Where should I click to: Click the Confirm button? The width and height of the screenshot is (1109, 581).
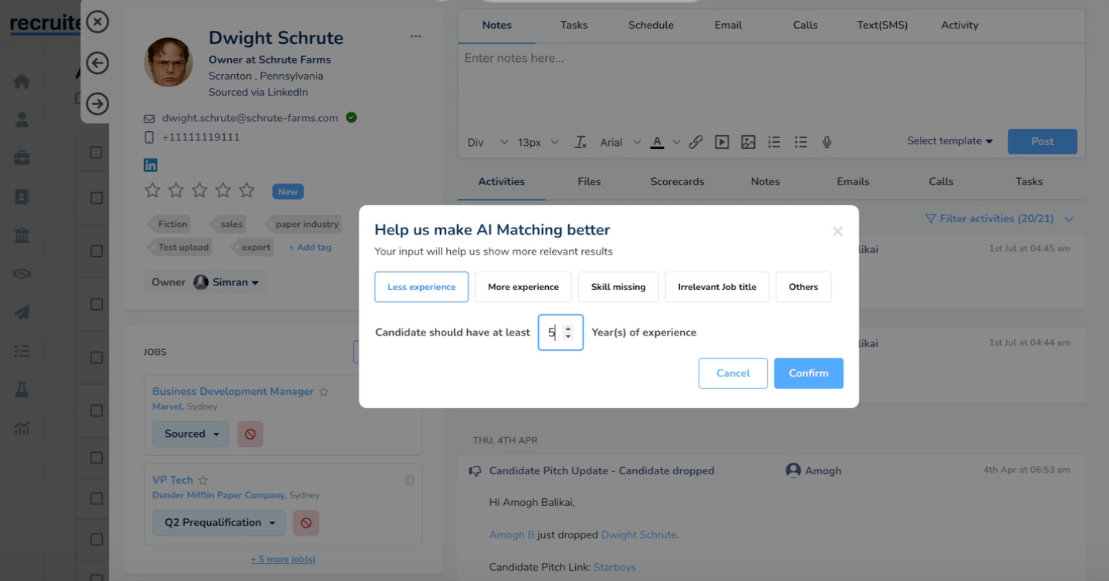808,373
